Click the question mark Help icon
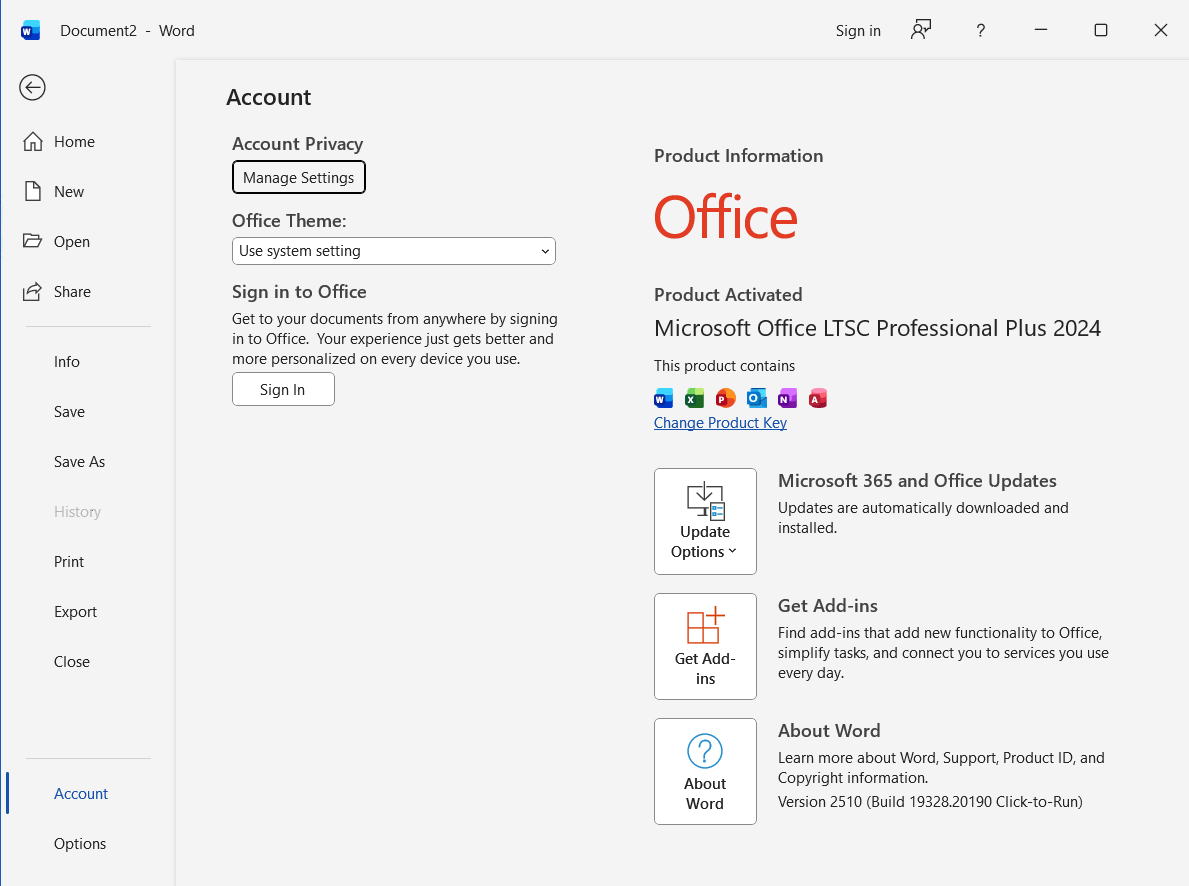The image size is (1189, 886). point(980,30)
